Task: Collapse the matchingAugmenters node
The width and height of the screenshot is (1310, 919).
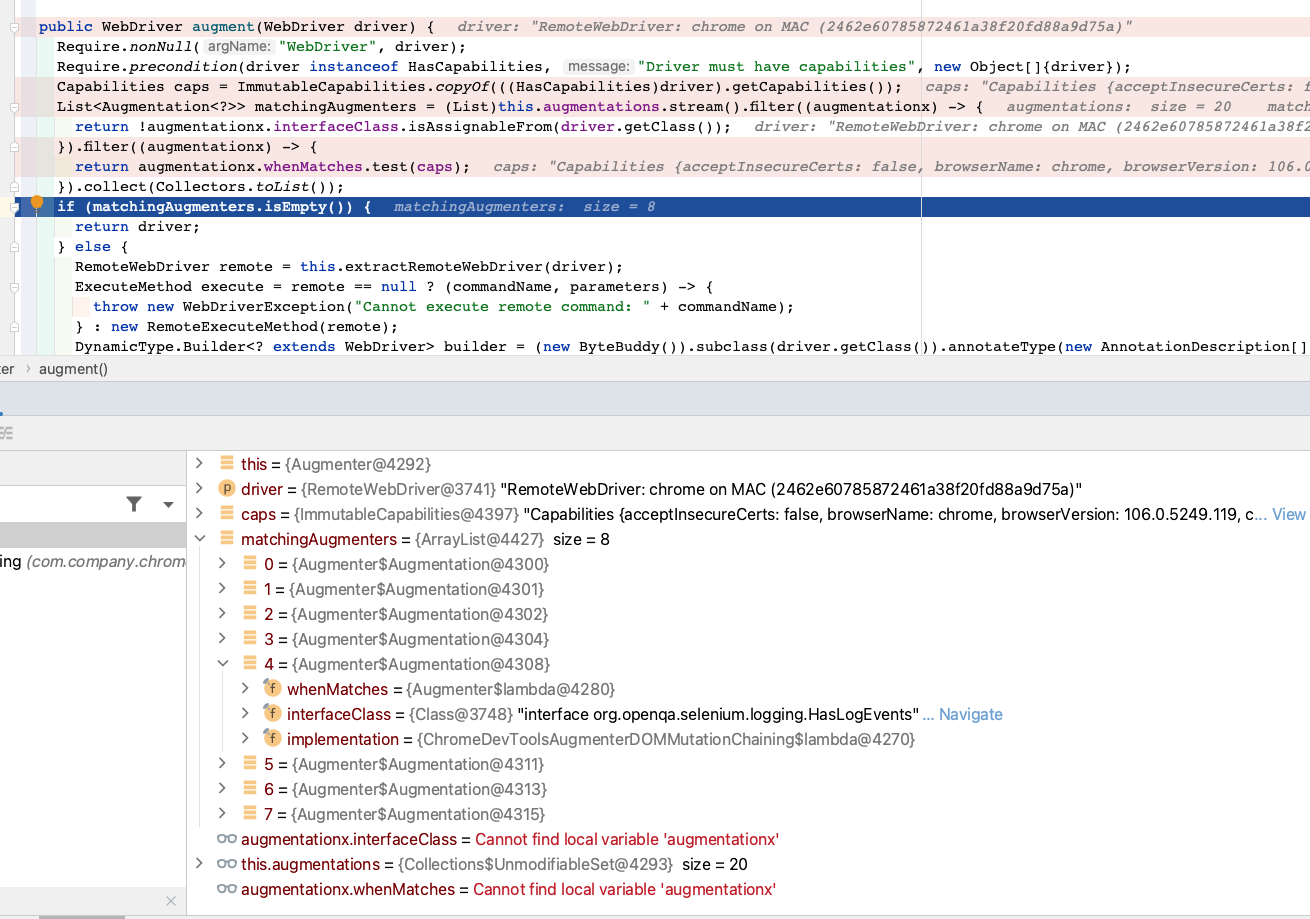Action: click(x=199, y=539)
